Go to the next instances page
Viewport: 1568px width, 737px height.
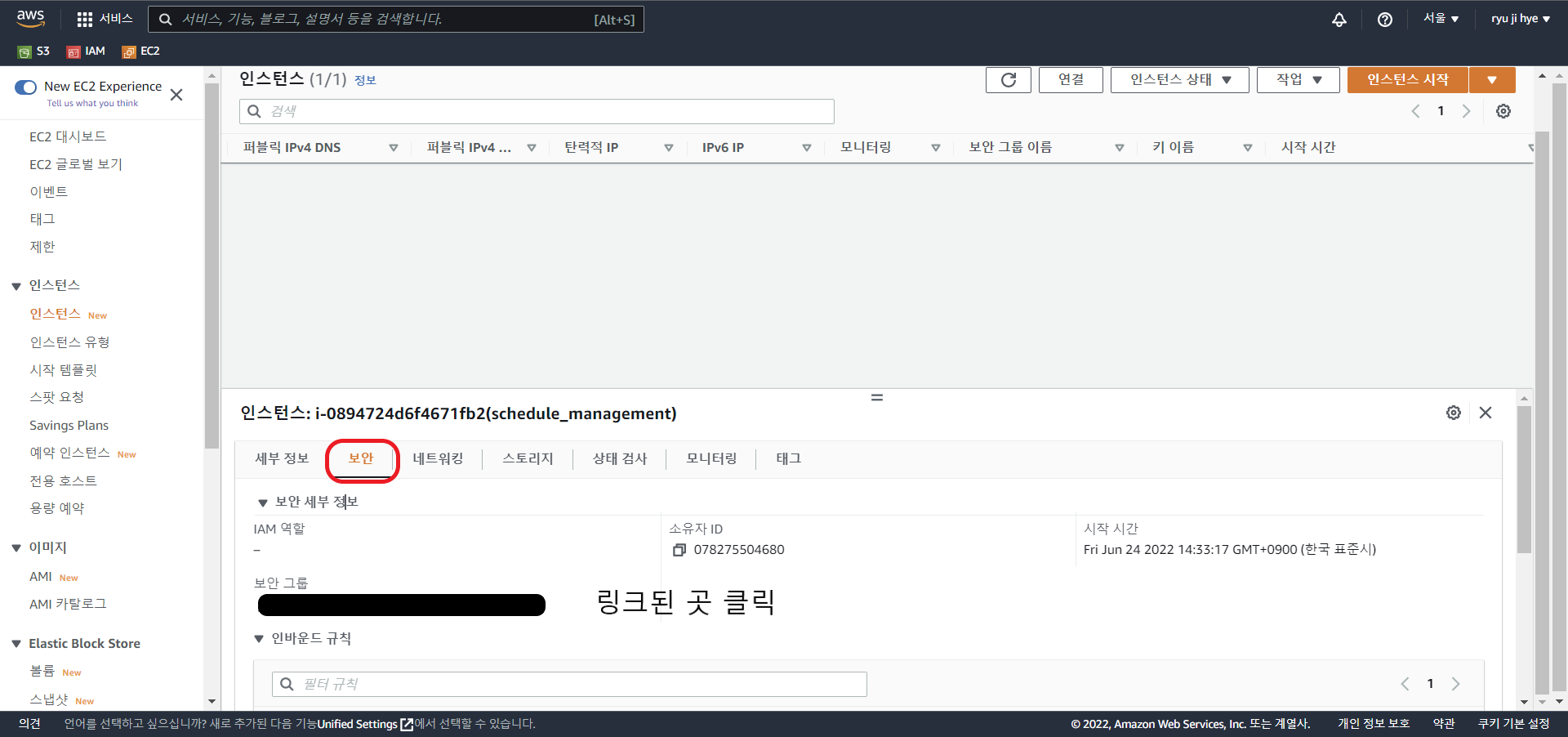1467,111
